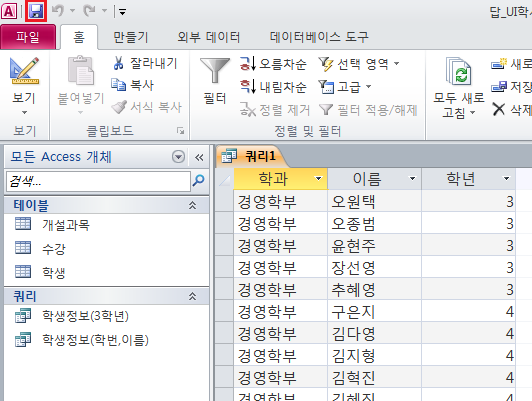The width and height of the screenshot is (532, 401).
Task: Click the delete record X button (삭제)
Action: [512, 110]
